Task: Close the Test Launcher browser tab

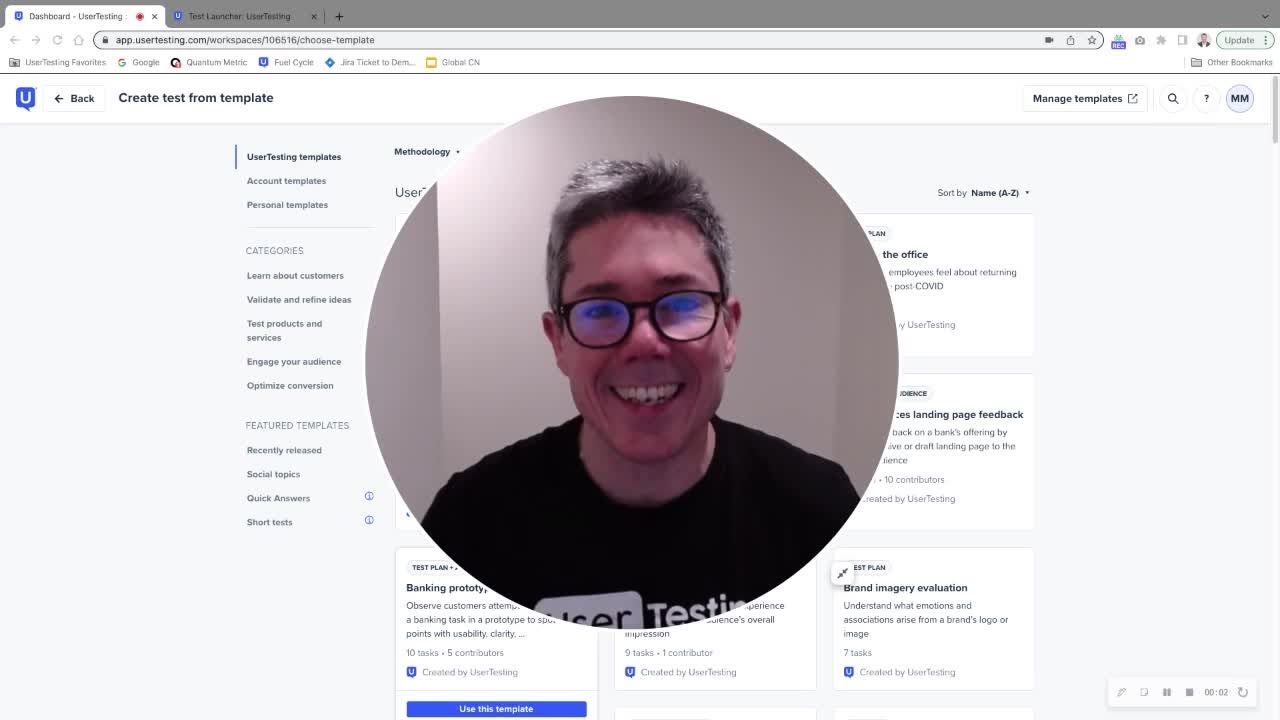Action: pos(314,16)
